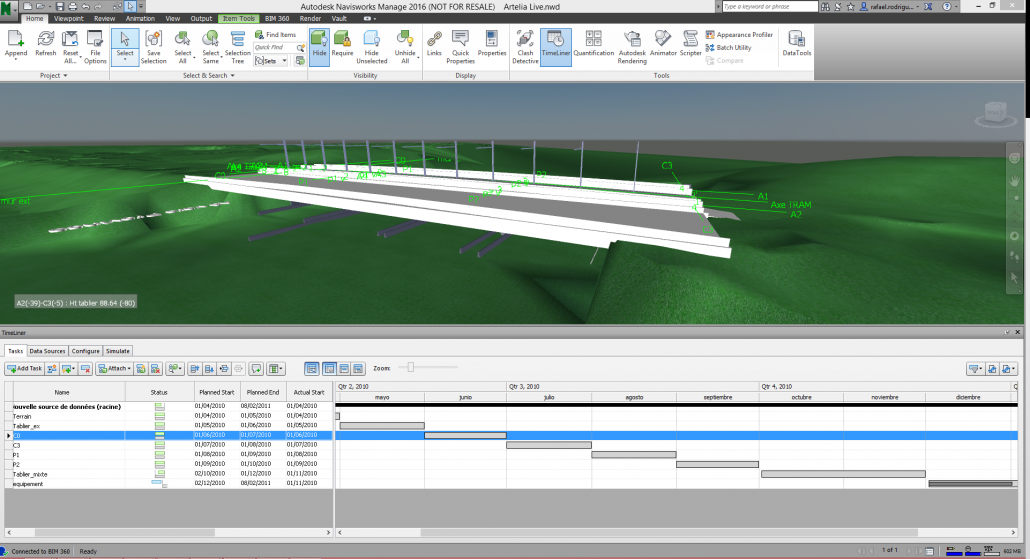This screenshot has height=559, width=1030.
Task: Launch Autodesk Rendering from ribbon
Action: coord(632,44)
